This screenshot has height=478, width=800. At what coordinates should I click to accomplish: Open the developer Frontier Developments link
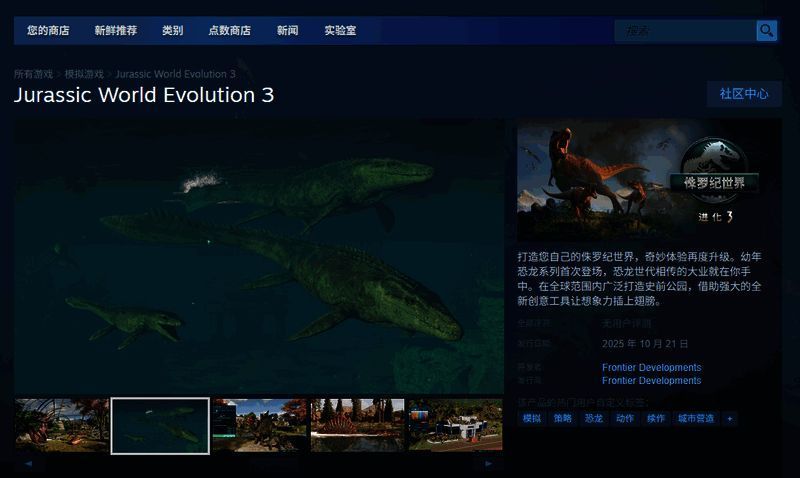click(x=652, y=367)
